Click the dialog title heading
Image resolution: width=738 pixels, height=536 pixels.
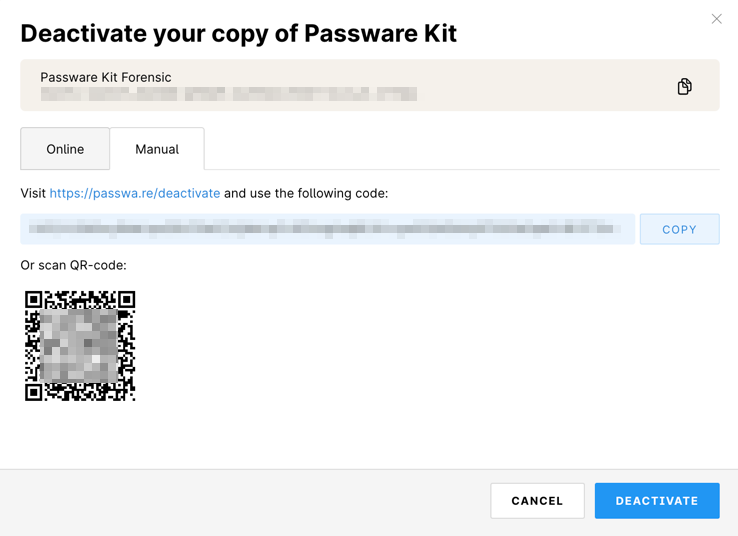click(239, 33)
